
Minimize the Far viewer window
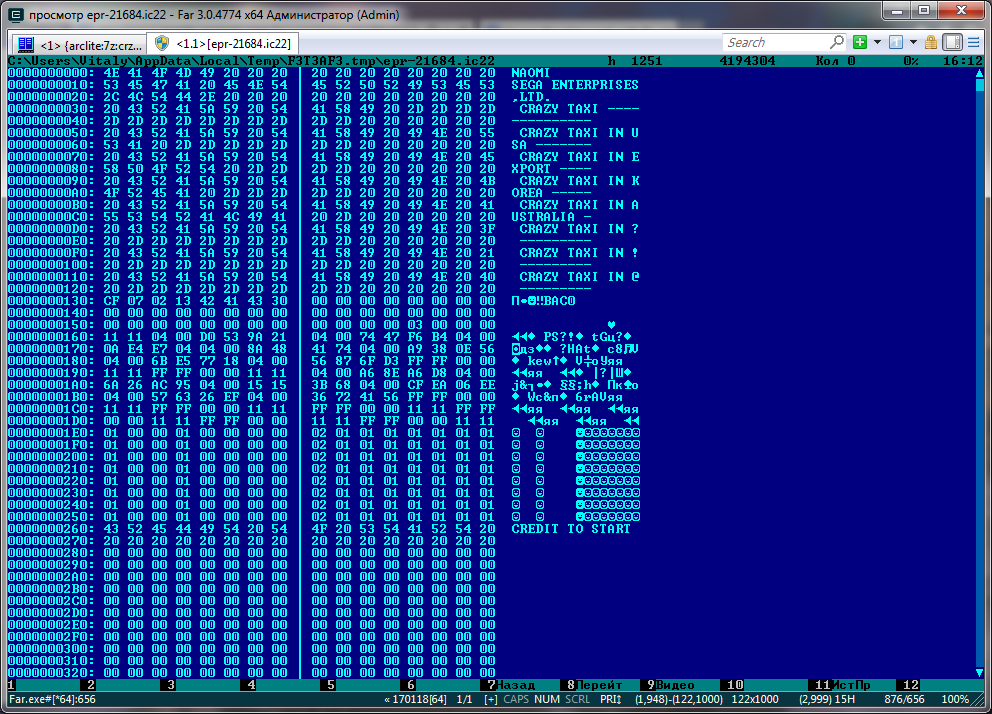pyautogui.click(x=897, y=11)
